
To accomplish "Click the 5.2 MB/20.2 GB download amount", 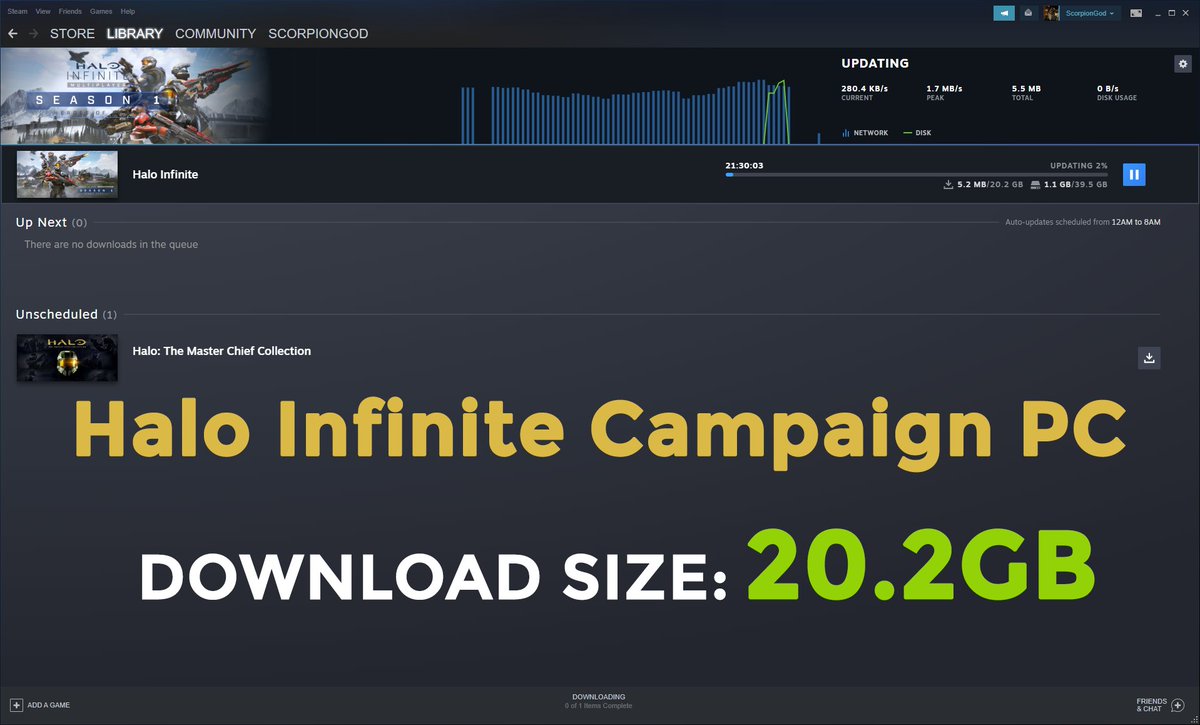I will tap(983, 185).
